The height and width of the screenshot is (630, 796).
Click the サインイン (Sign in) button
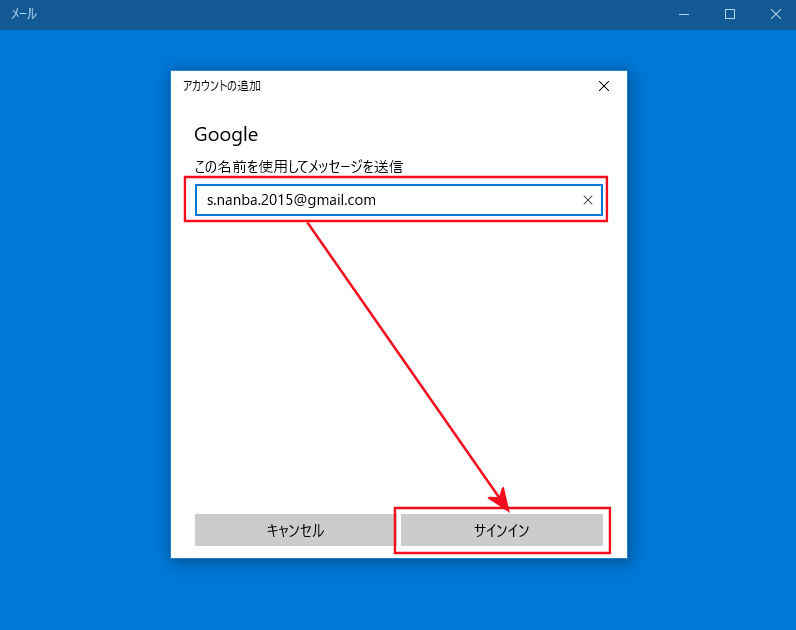point(502,530)
